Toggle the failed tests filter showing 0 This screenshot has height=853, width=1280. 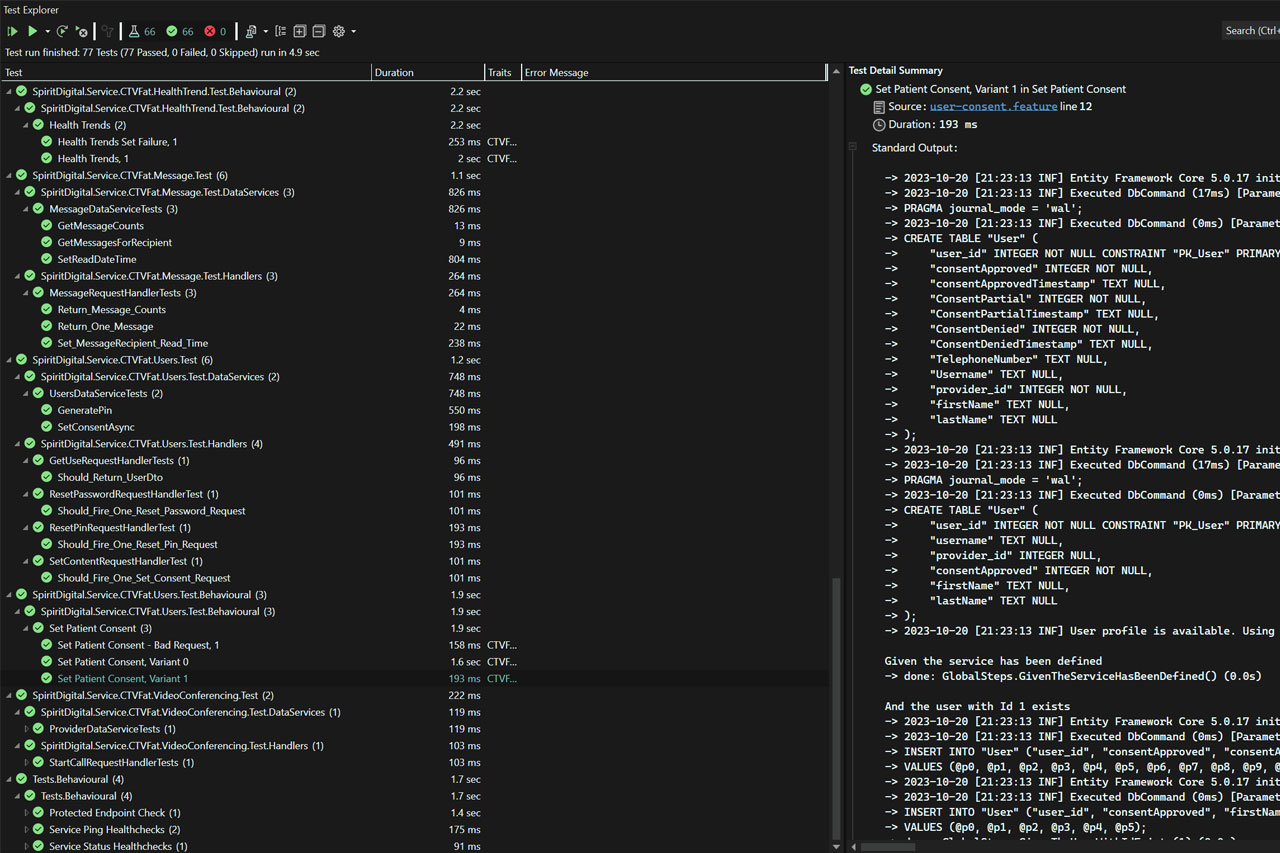pyautogui.click(x=215, y=31)
